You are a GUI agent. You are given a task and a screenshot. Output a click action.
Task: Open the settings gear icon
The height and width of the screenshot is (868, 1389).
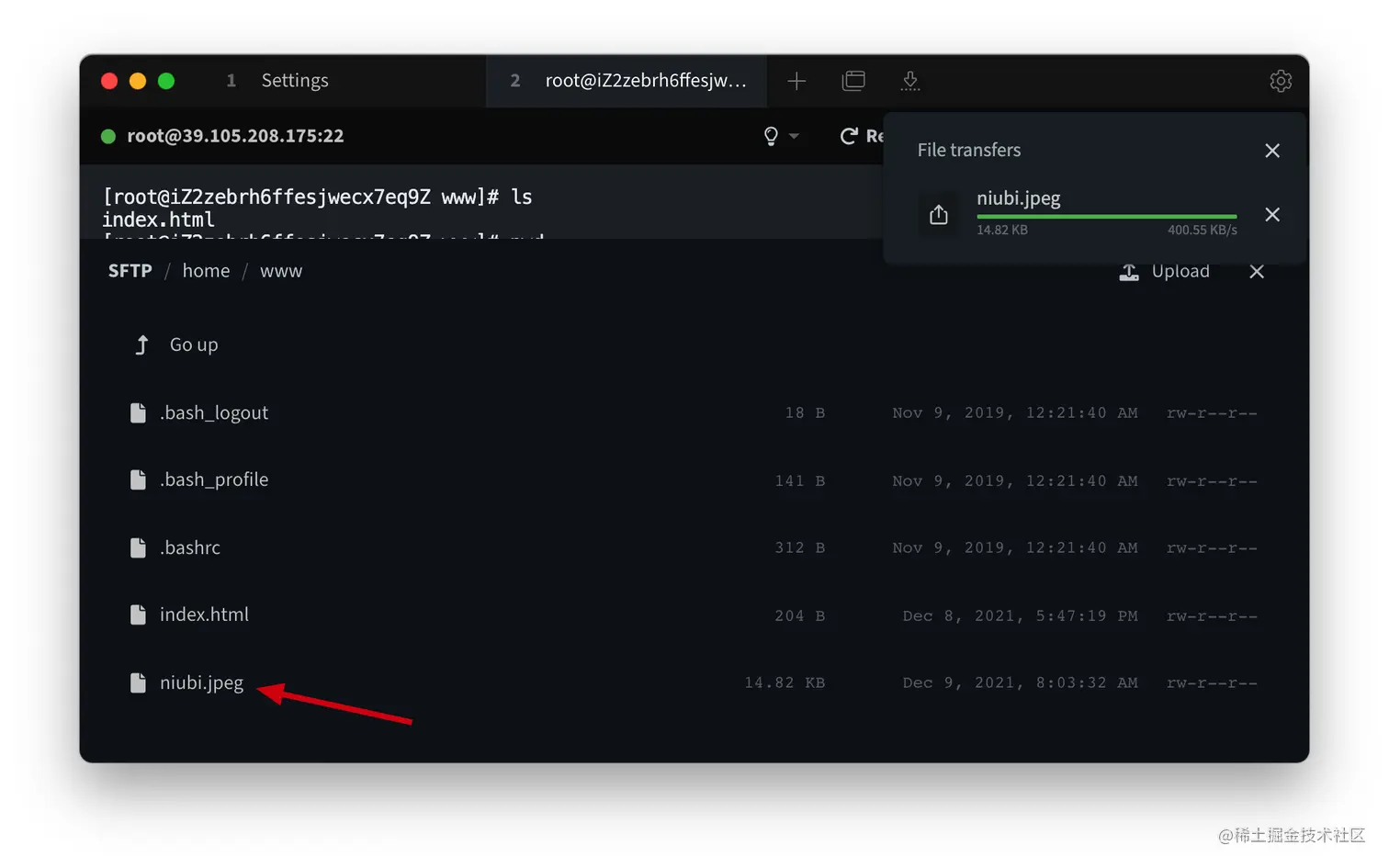pyautogui.click(x=1281, y=81)
